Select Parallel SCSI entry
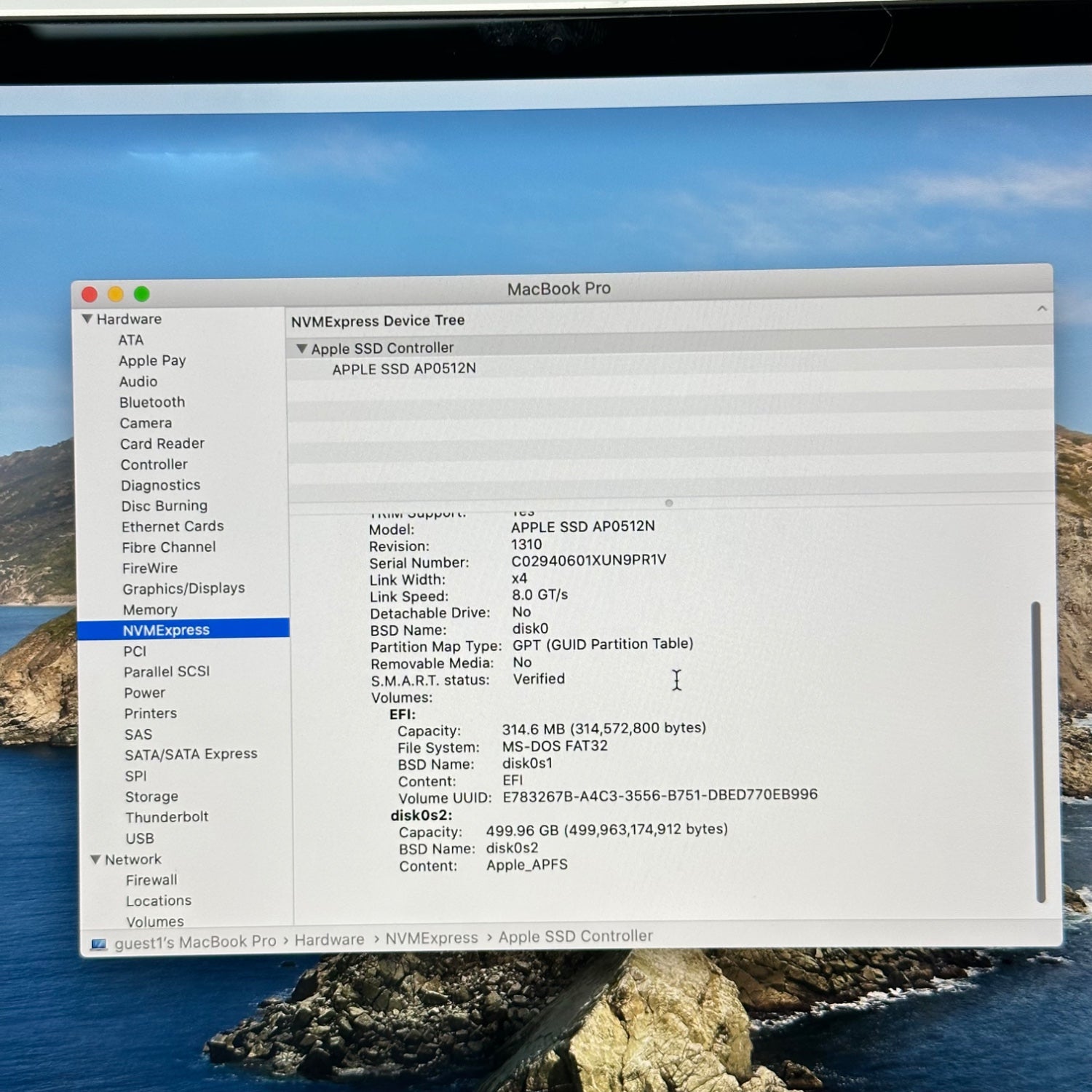1092x1092 pixels. [x=167, y=672]
